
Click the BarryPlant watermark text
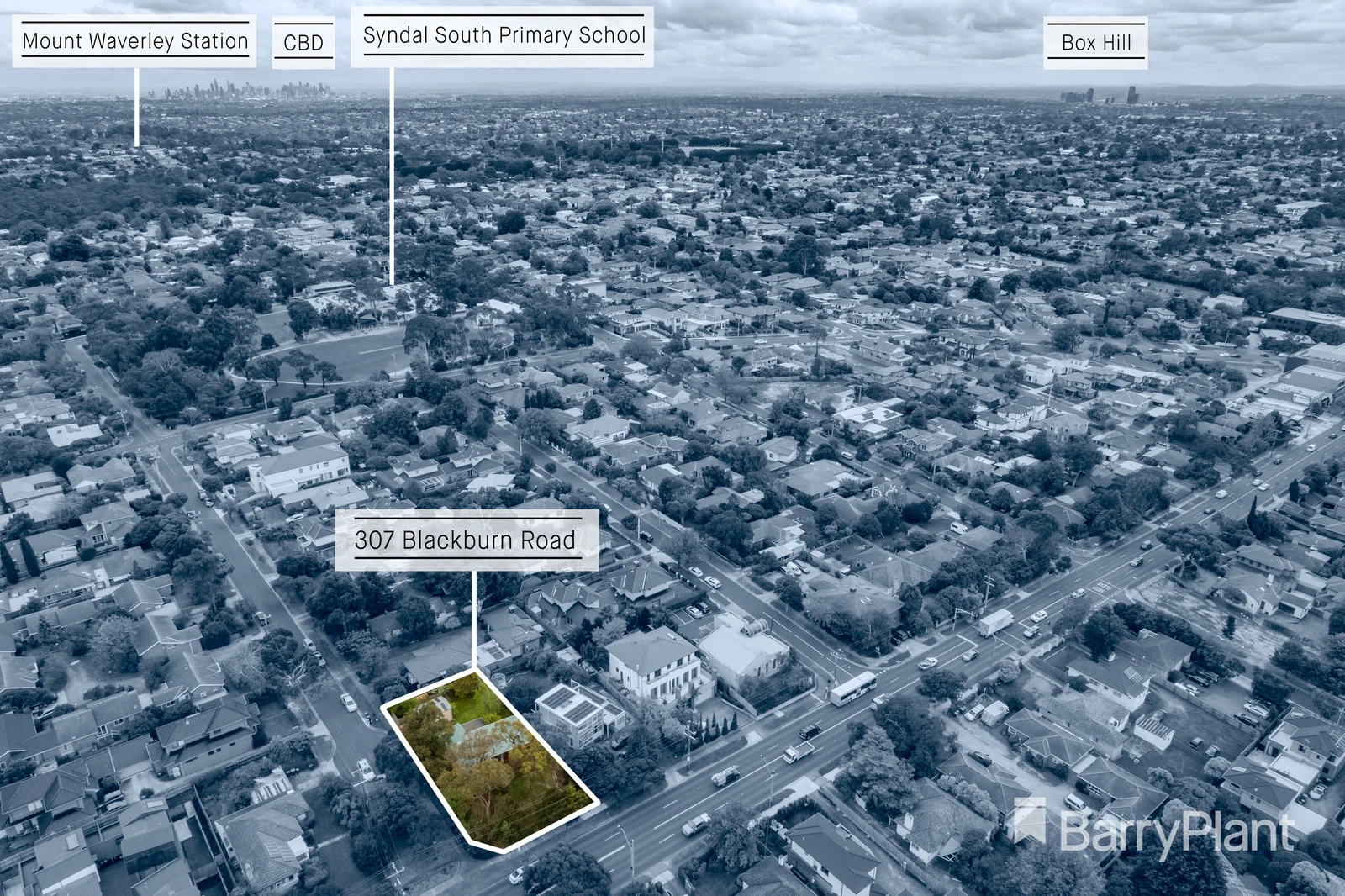click(x=1177, y=832)
